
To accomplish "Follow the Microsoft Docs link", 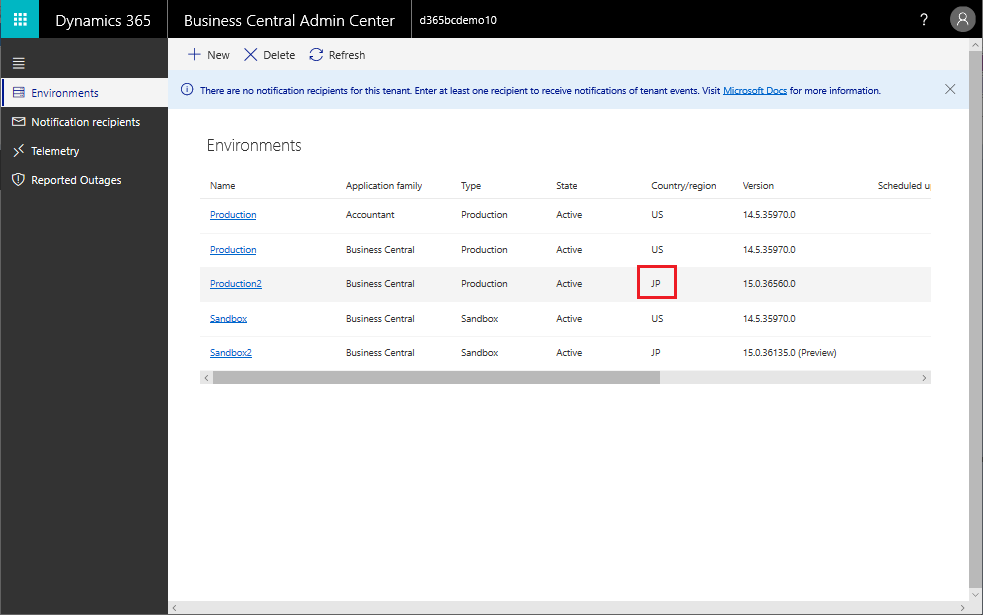I will tap(755, 90).
